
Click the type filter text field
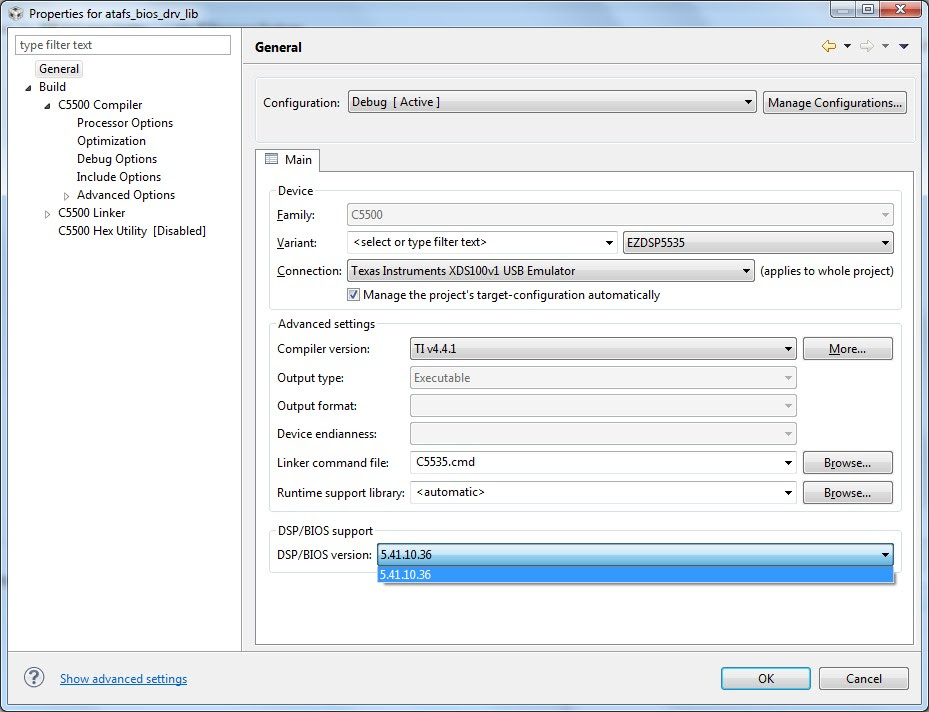point(123,45)
